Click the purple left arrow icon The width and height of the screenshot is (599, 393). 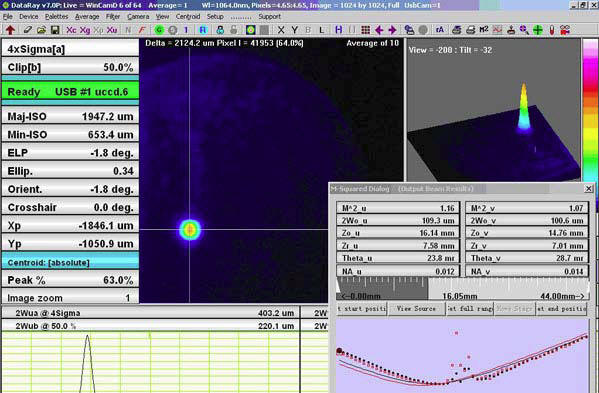point(379,30)
